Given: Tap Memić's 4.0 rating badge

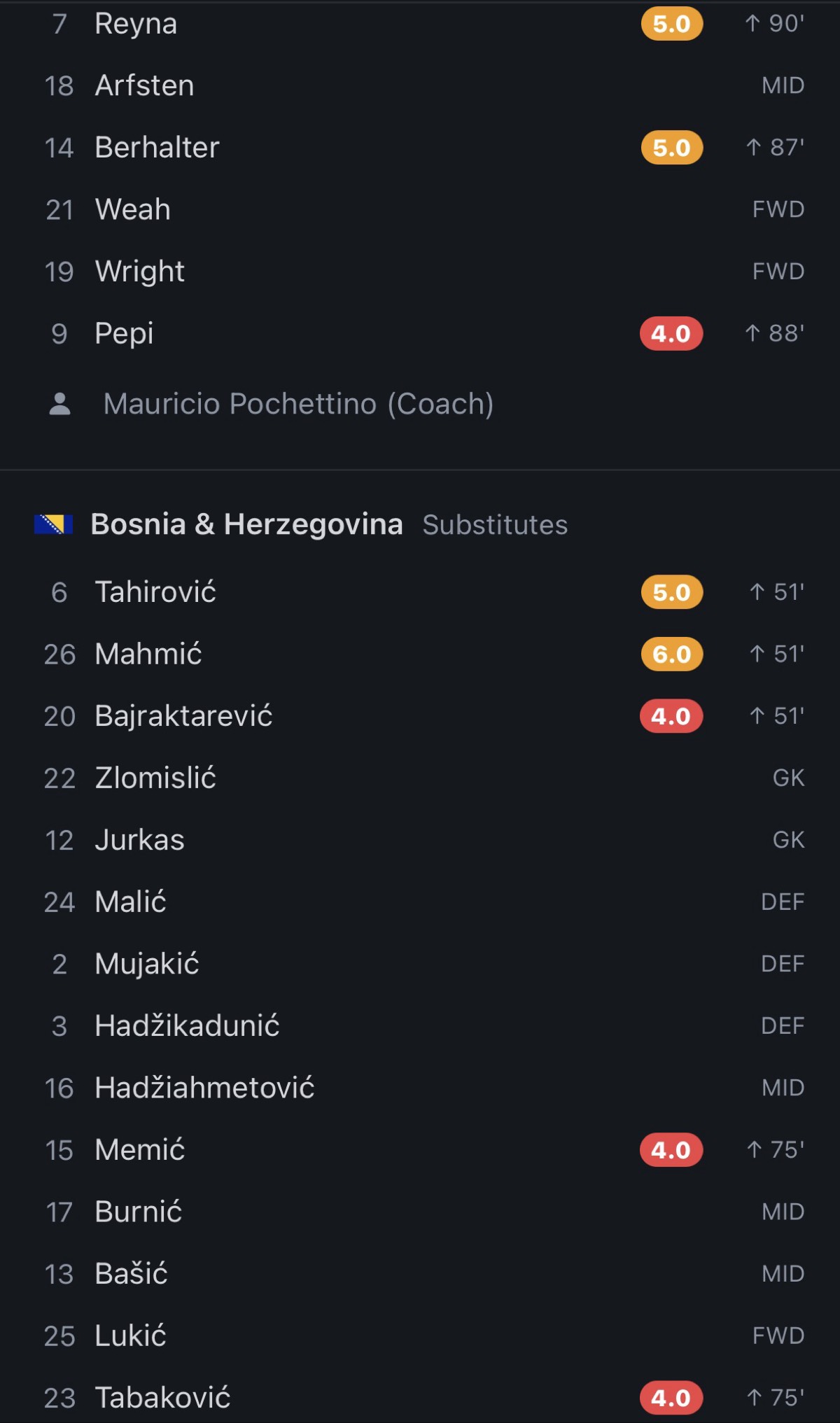Looking at the screenshot, I should (671, 1150).
